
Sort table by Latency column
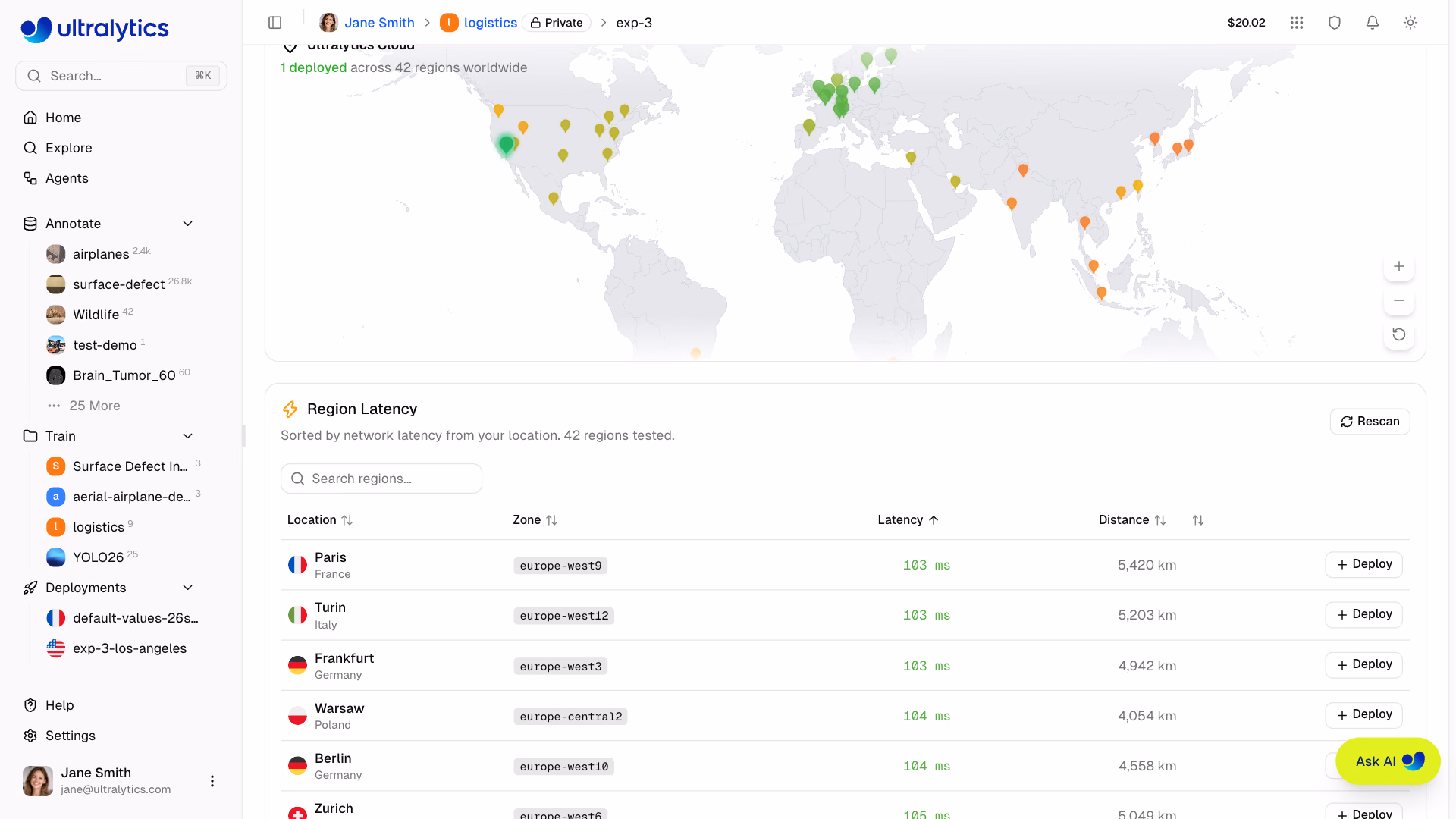[x=908, y=520]
